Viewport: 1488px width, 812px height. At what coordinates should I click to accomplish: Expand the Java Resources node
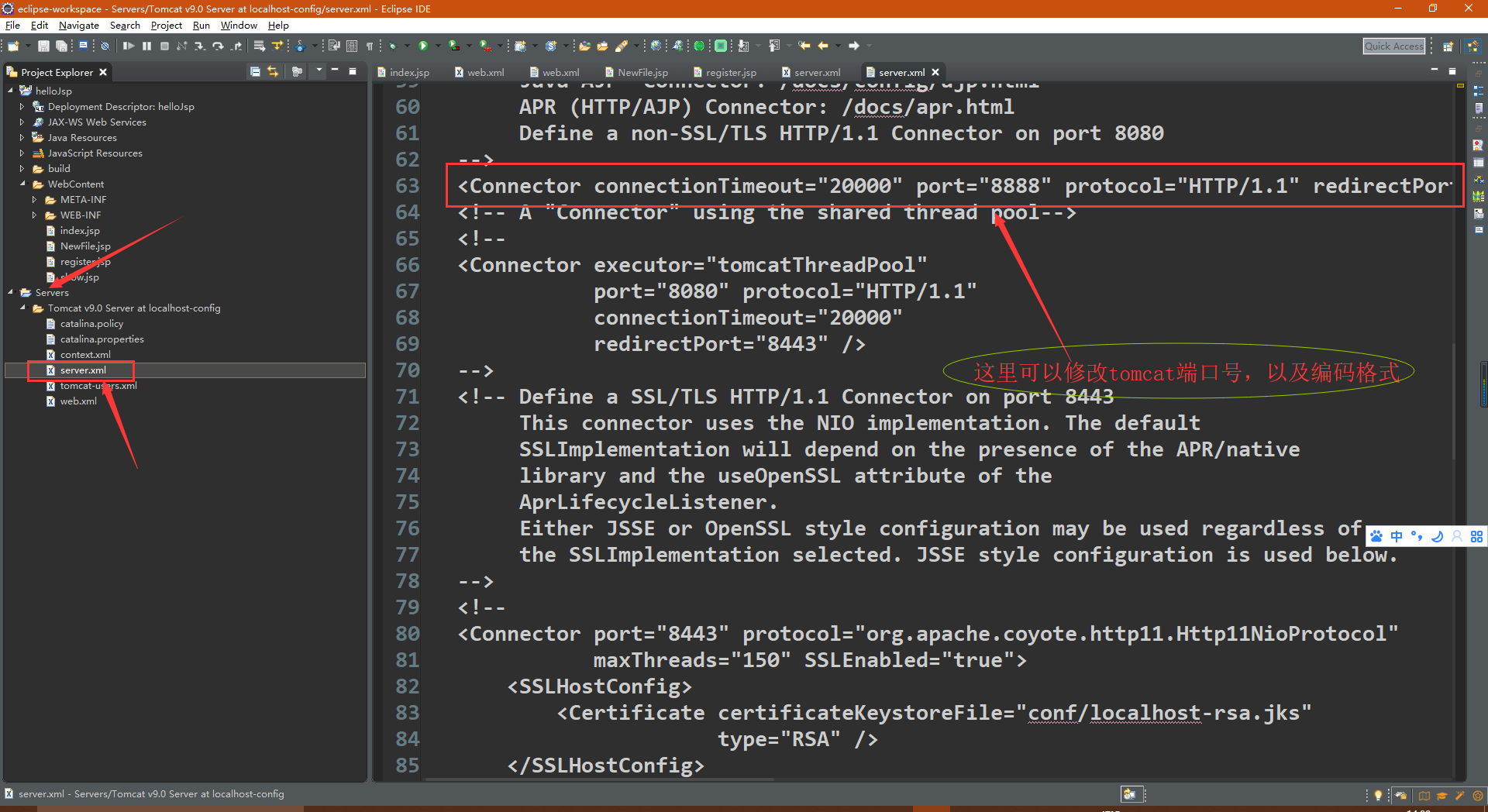(22, 137)
